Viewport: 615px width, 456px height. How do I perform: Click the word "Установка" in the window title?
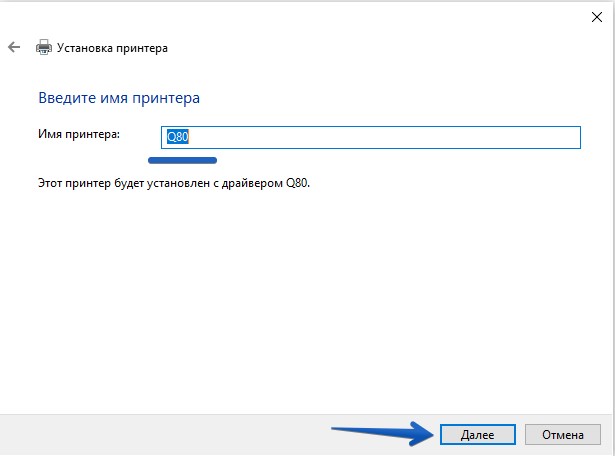[x=85, y=47]
